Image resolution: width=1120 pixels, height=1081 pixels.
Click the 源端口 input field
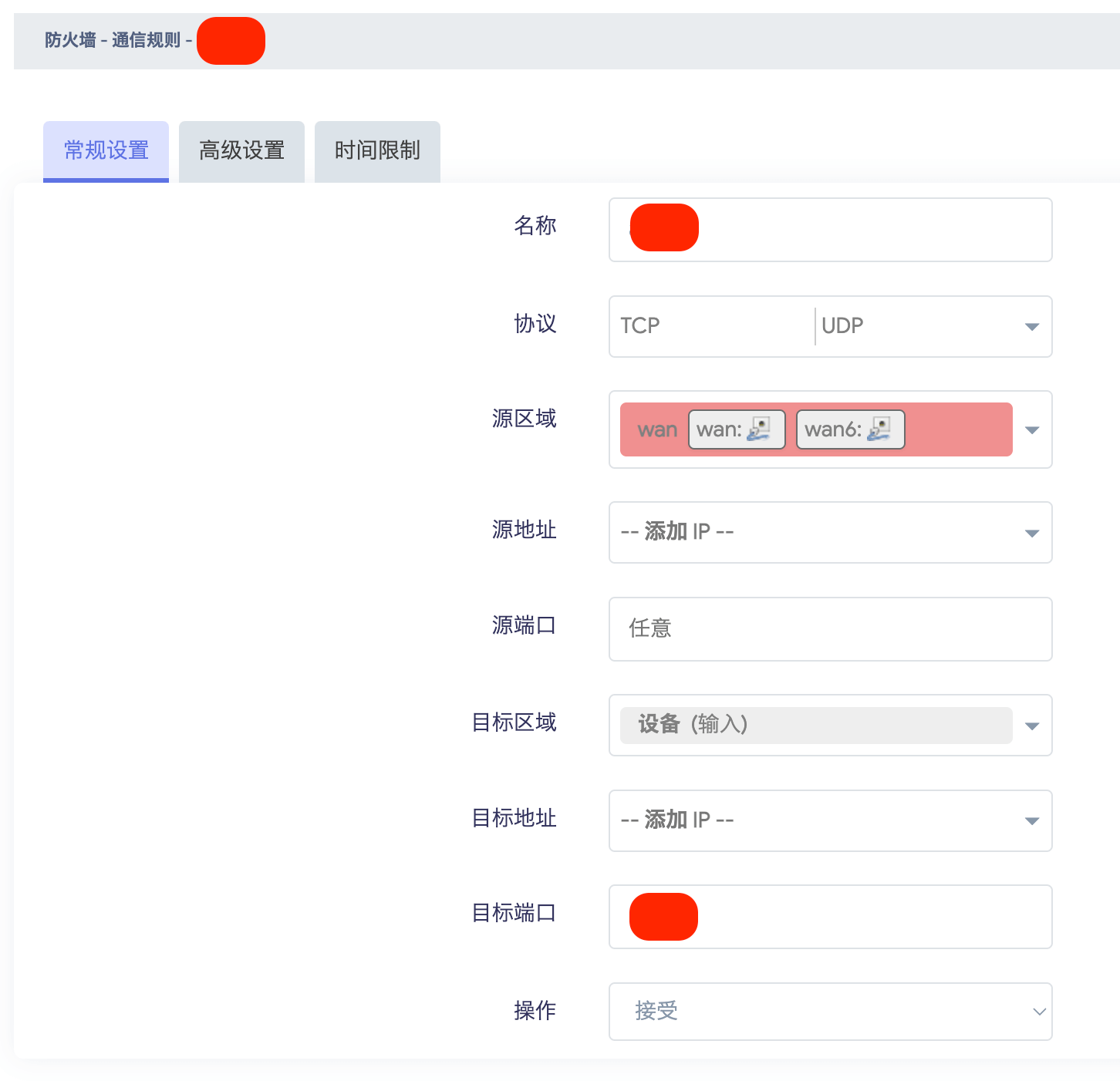(x=830, y=628)
